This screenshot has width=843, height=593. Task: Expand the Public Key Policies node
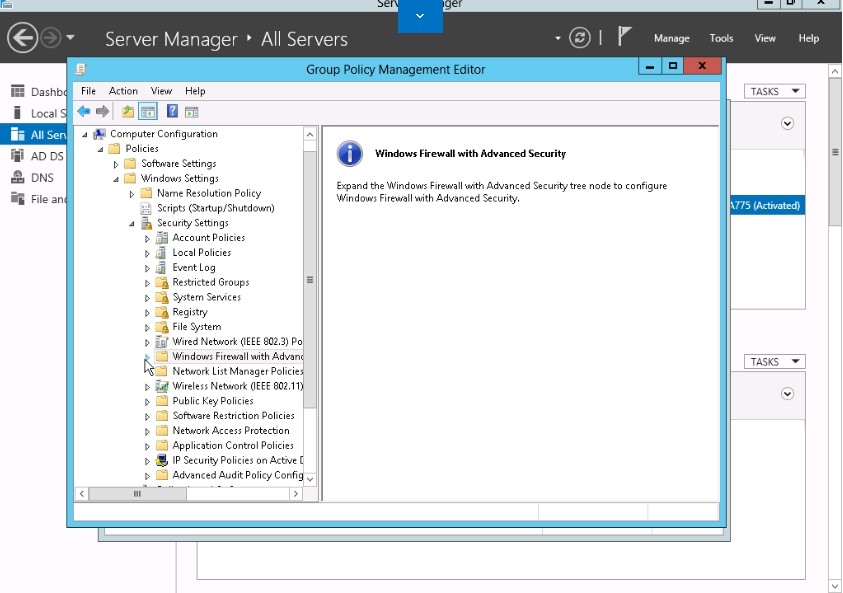click(x=147, y=402)
